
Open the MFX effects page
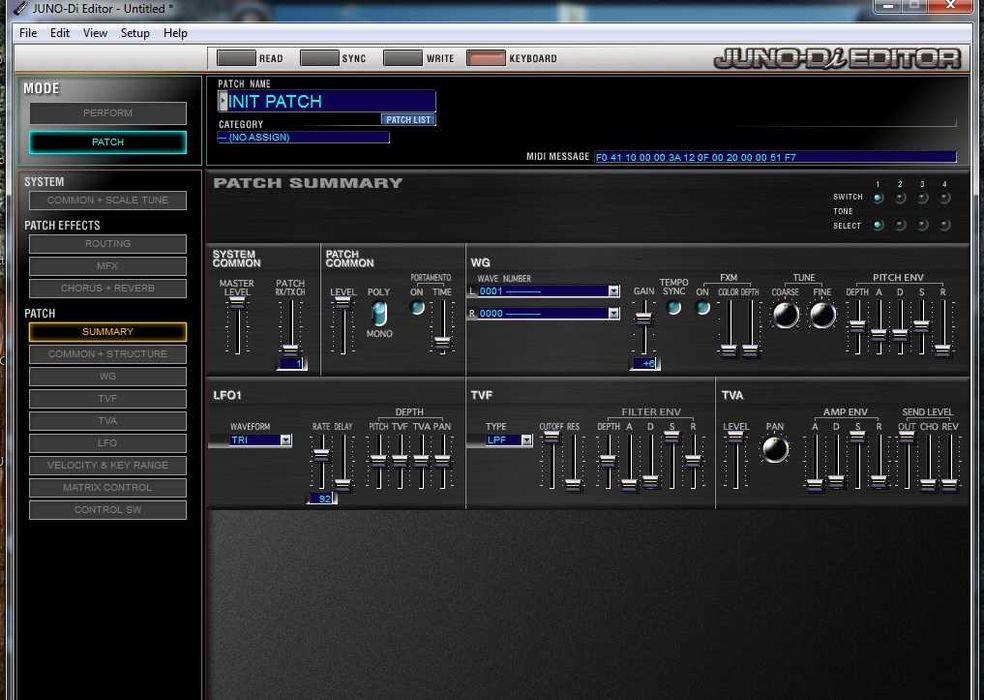coord(108,266)
